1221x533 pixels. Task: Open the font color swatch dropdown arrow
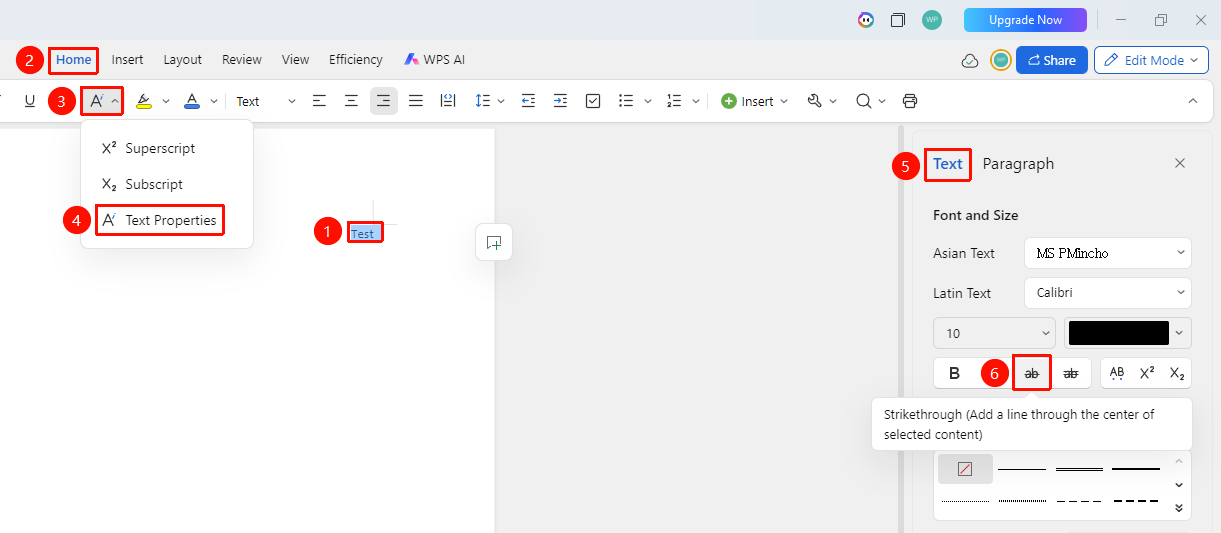(1181, 333)
